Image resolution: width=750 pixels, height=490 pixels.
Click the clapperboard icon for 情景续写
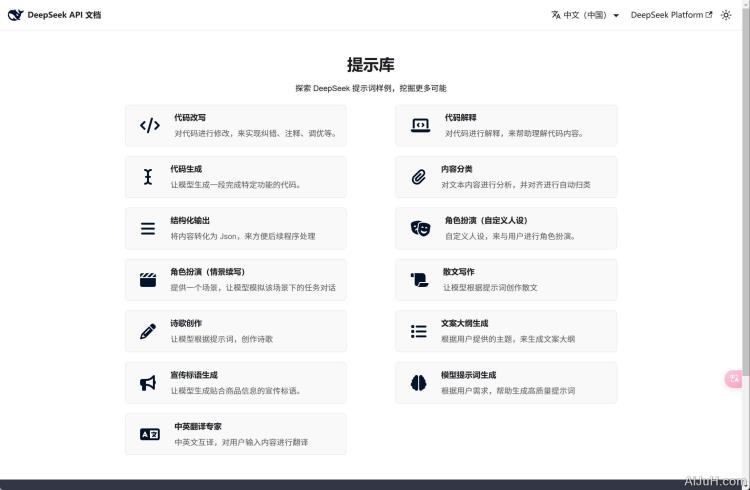tap(148, 279)
